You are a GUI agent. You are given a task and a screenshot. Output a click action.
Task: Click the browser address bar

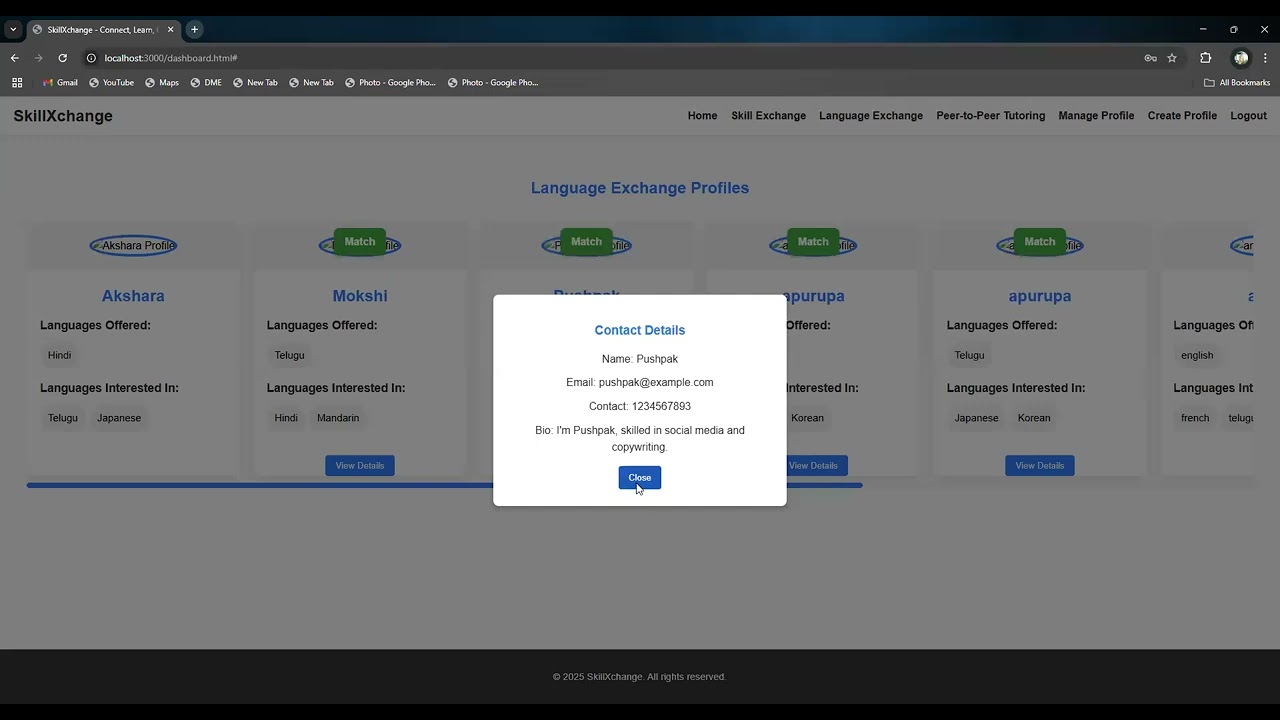point(620,58)
